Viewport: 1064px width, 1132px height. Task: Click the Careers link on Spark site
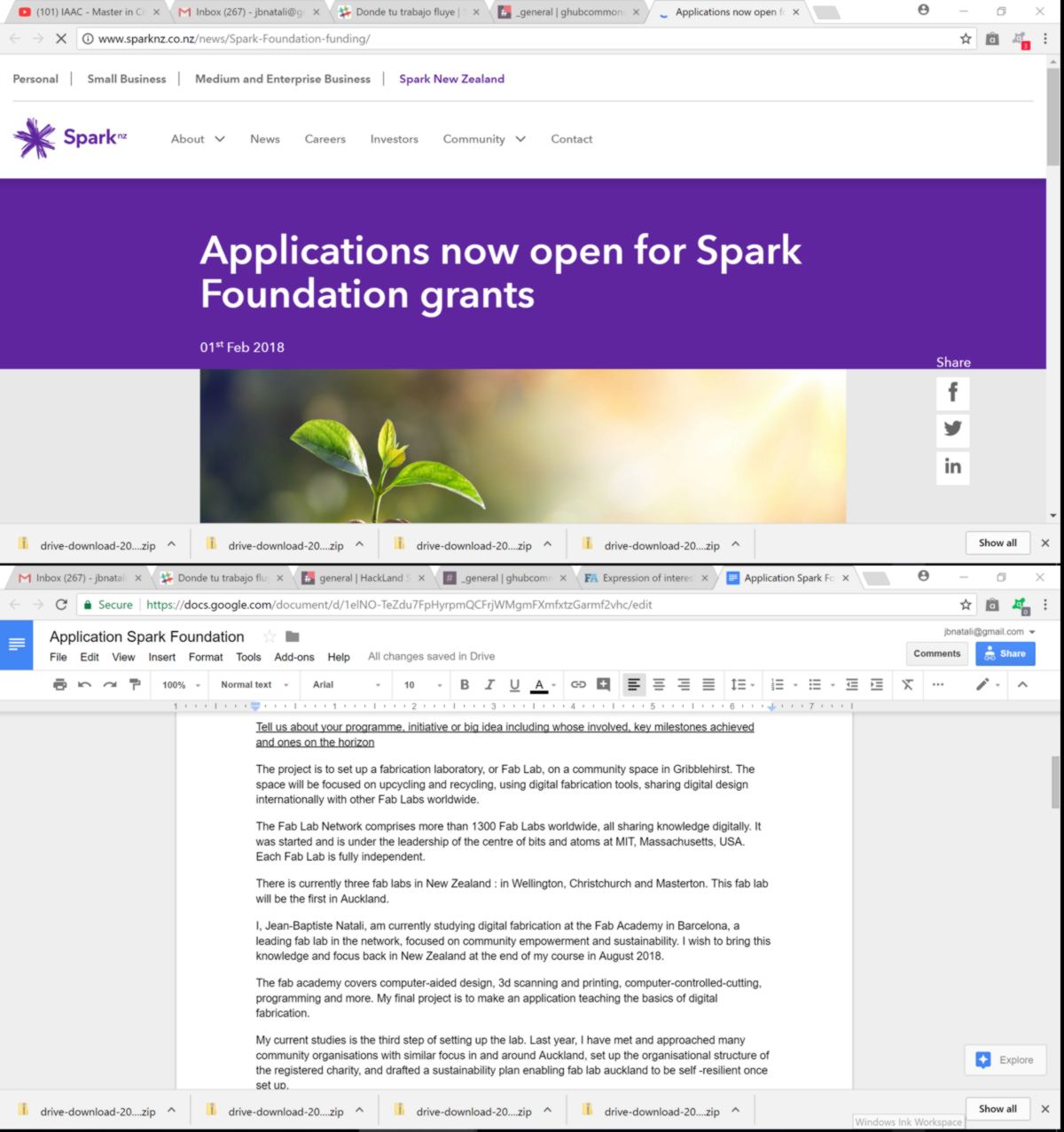click(325, 139)
